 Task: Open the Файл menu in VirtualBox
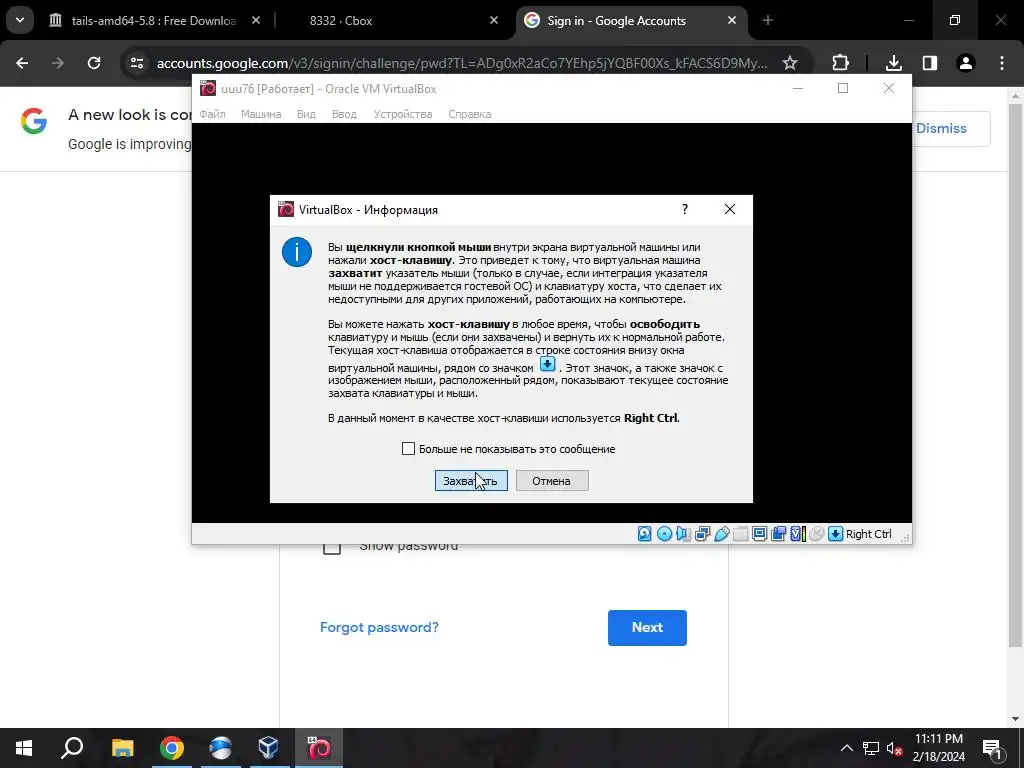pos(212,114)
